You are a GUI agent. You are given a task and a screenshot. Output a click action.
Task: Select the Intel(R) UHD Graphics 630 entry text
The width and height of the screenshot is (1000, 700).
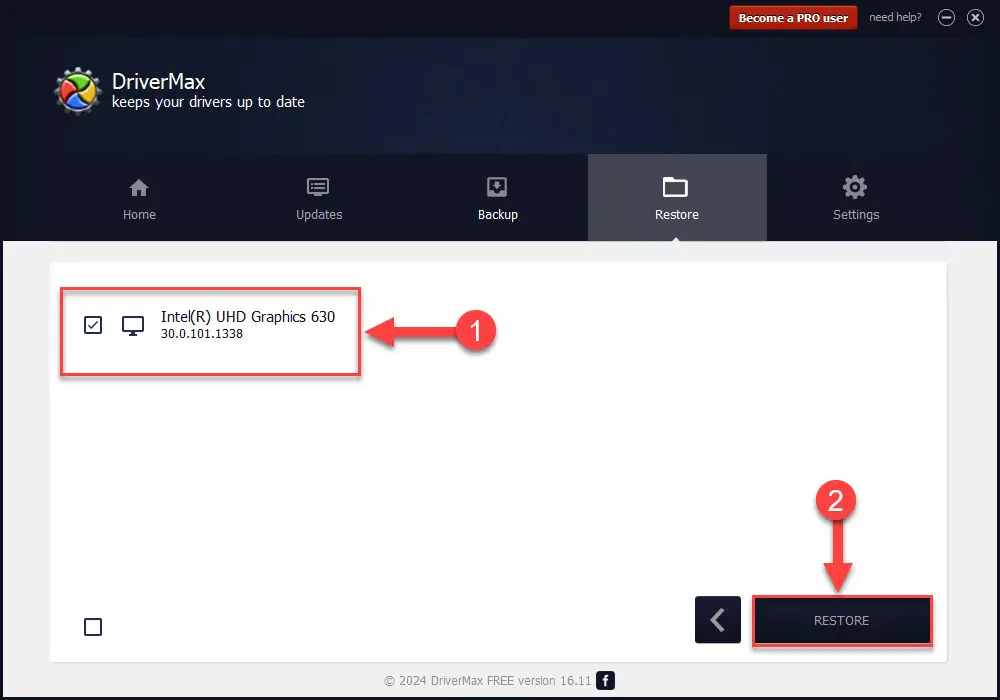pos(247,317)
